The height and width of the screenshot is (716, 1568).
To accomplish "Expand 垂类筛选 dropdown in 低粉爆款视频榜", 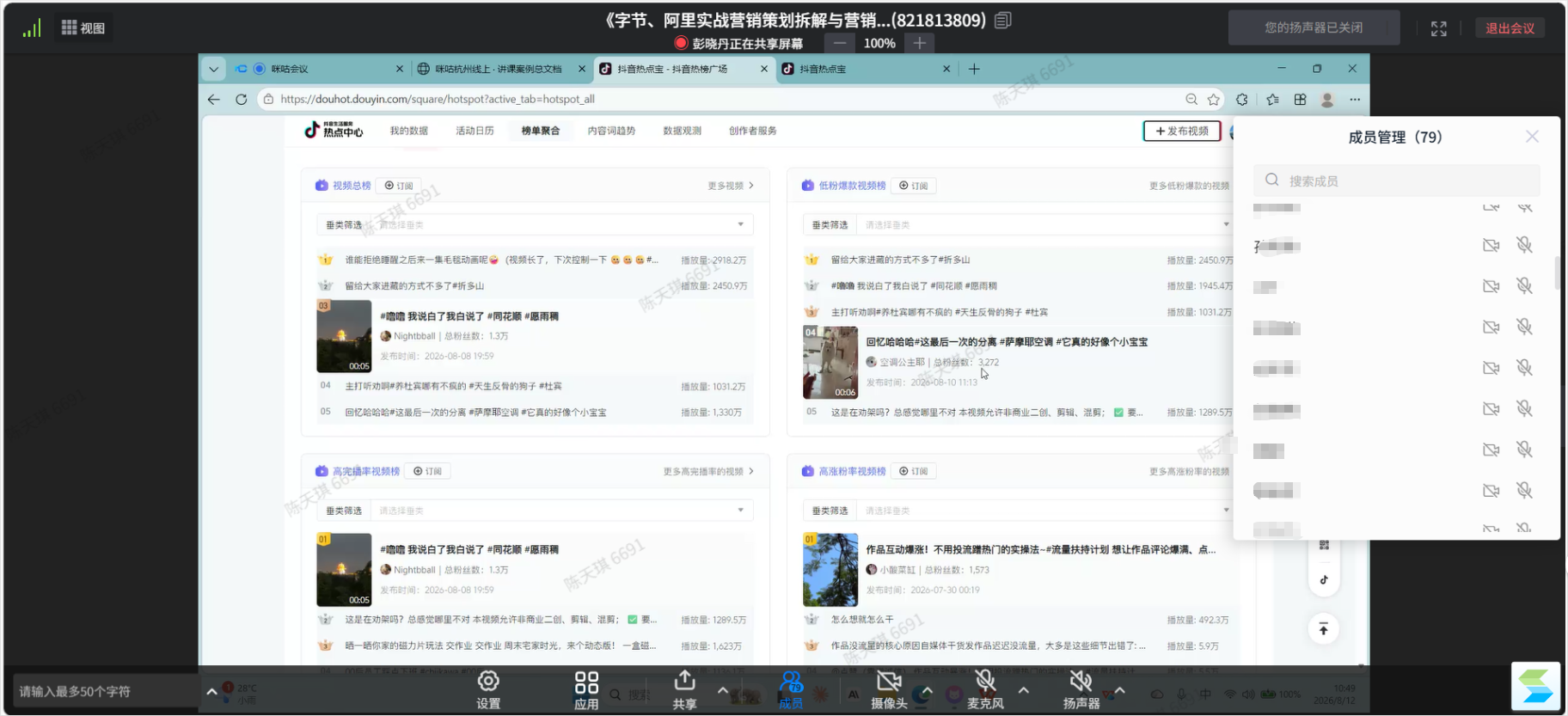I will [x=1018, y=224].
